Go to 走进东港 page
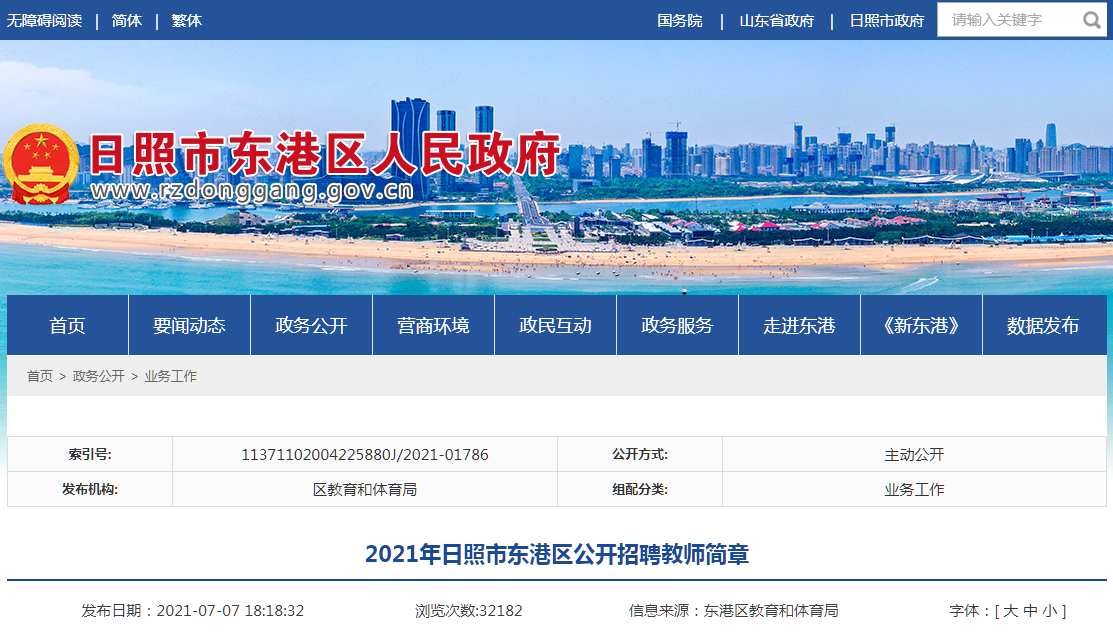 click(x=798, y=324)
